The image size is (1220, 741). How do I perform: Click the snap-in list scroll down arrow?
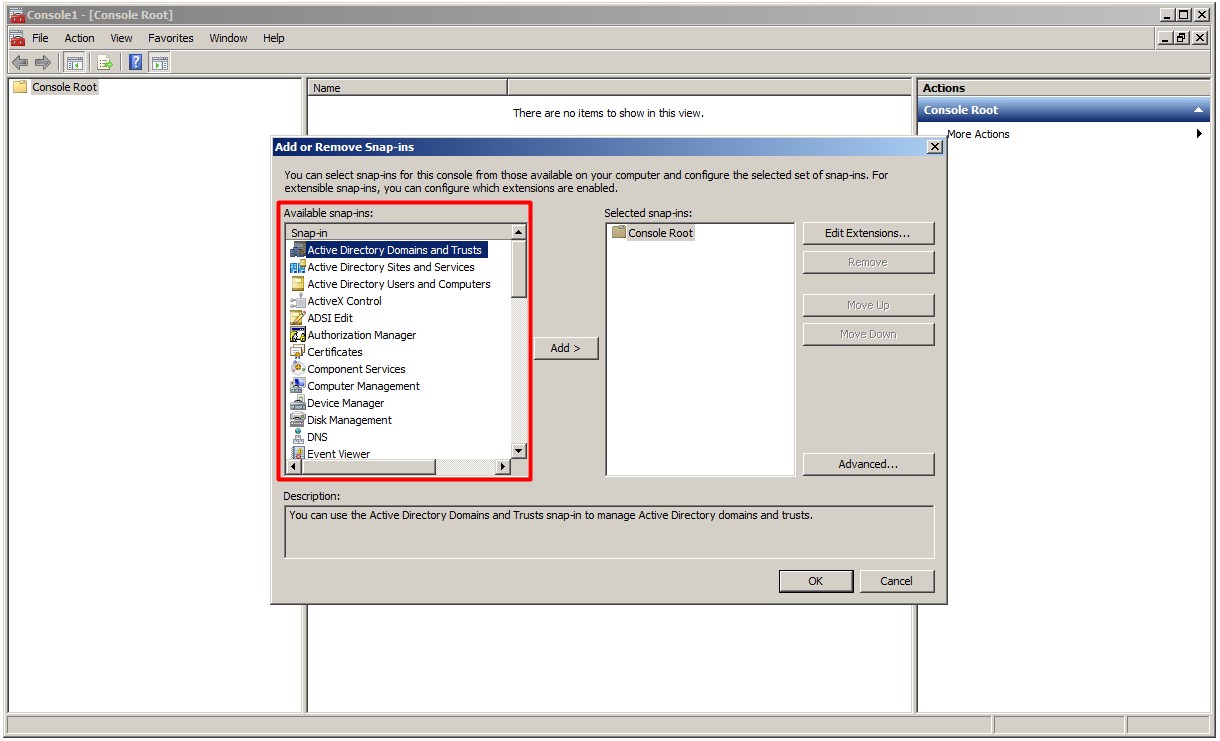coord(518,451)
